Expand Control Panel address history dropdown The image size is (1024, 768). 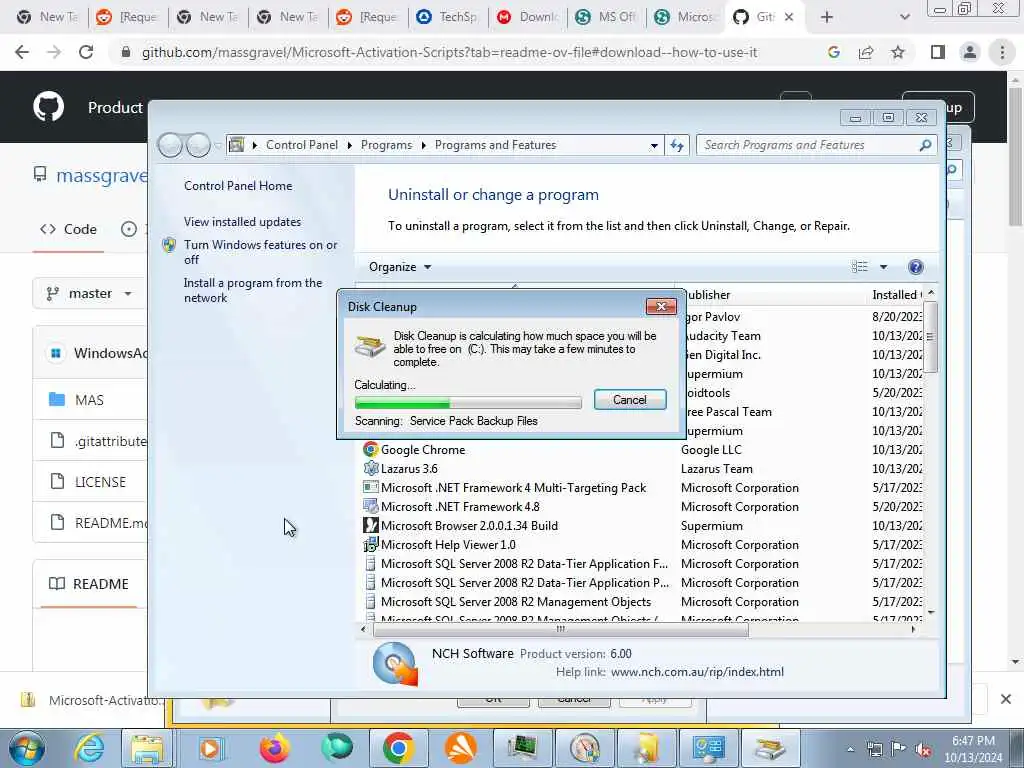[654, 145]
